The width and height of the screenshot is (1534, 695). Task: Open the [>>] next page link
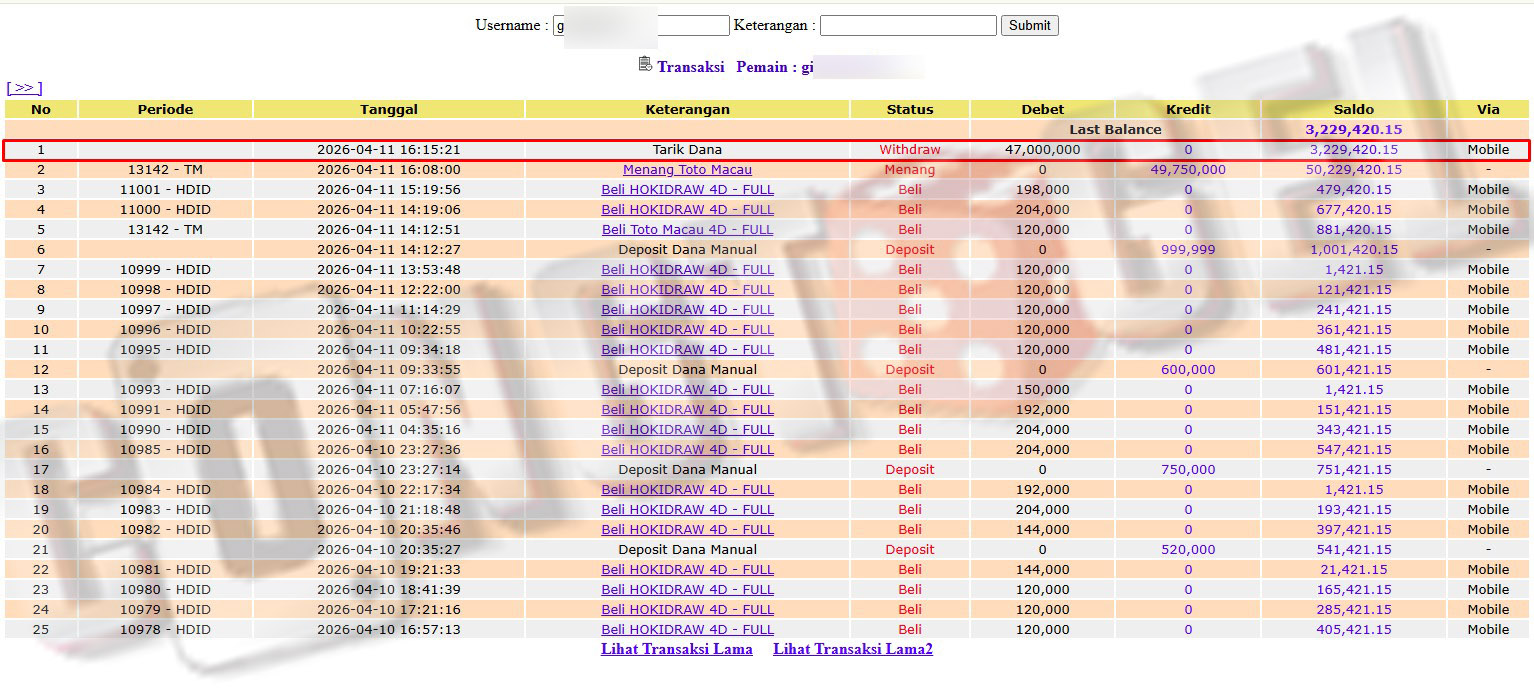pyautogui.click(x=24, y=88)
